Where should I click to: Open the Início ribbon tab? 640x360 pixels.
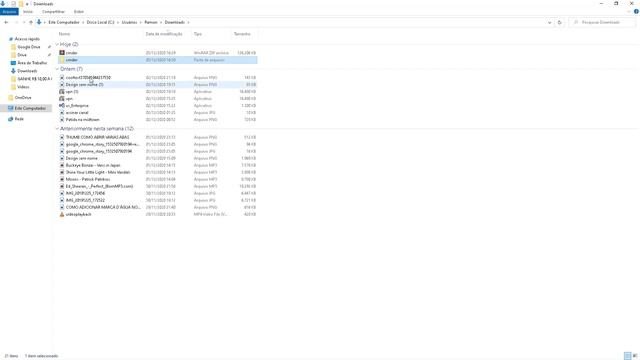[28, 11]
